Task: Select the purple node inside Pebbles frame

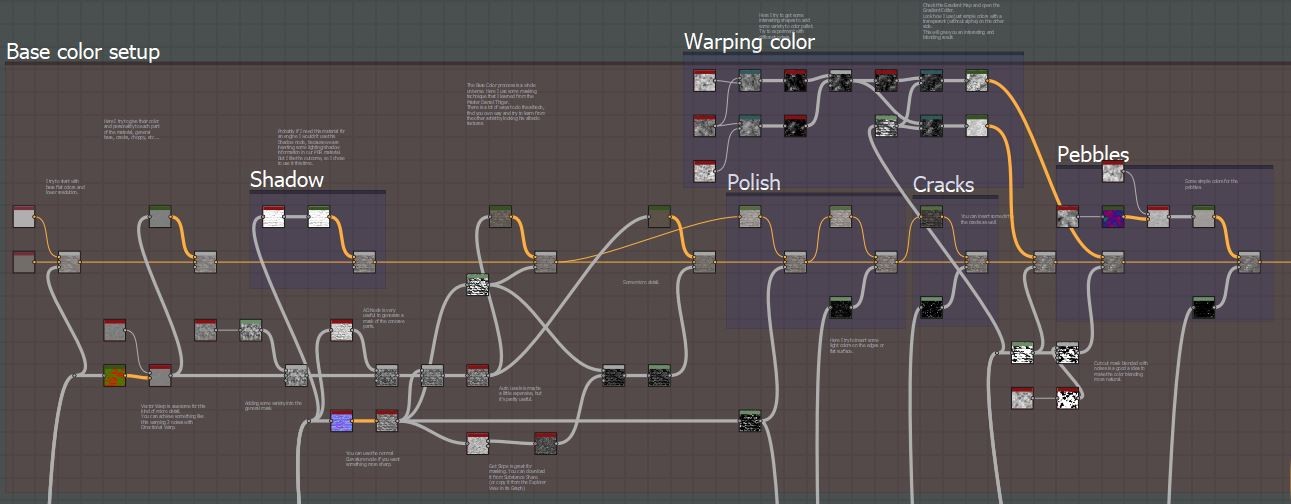Action: click(1114, 217)
